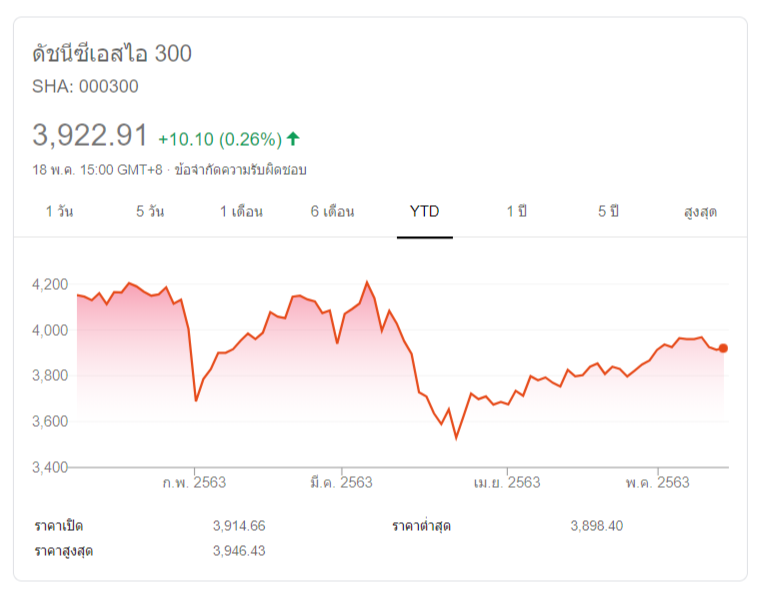This screenshot has height=591, width=759.
Task: Open the 1 เดือน range tab
Action: tap(244, 212)
